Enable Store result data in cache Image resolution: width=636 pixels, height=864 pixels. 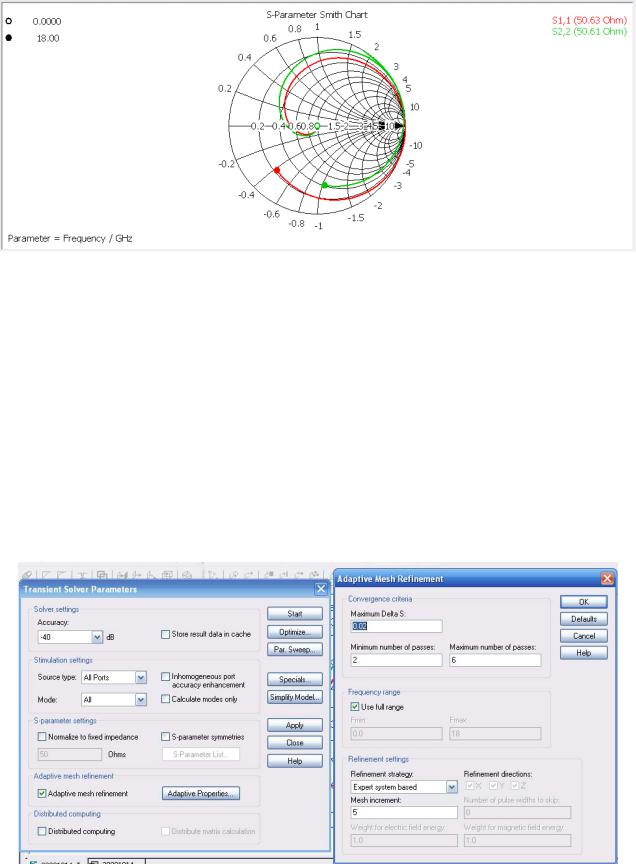click(x=165, y=634)
